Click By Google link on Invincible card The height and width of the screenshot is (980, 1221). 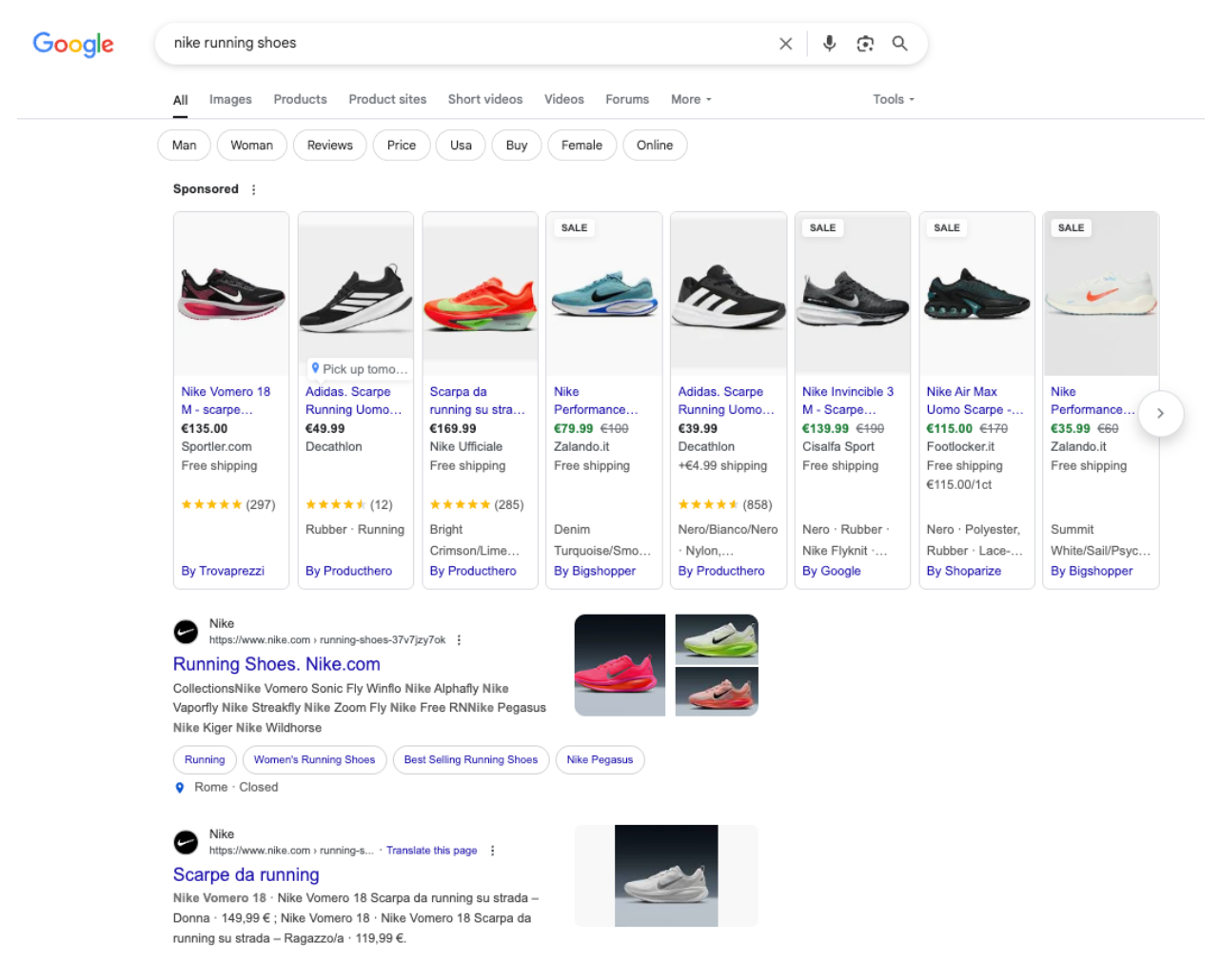[x=832, y=571]
